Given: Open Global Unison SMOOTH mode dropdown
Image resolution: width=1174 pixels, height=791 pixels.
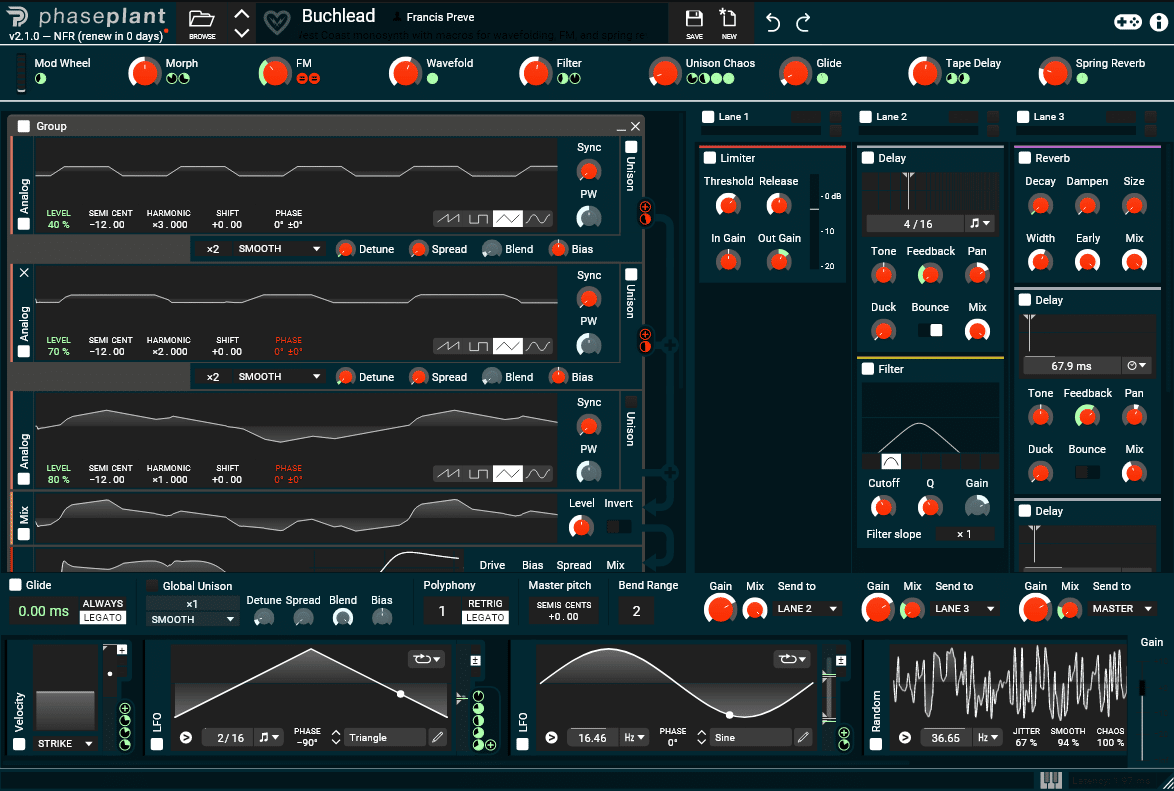Looking at the screenshot, I should tap(192, 619).
